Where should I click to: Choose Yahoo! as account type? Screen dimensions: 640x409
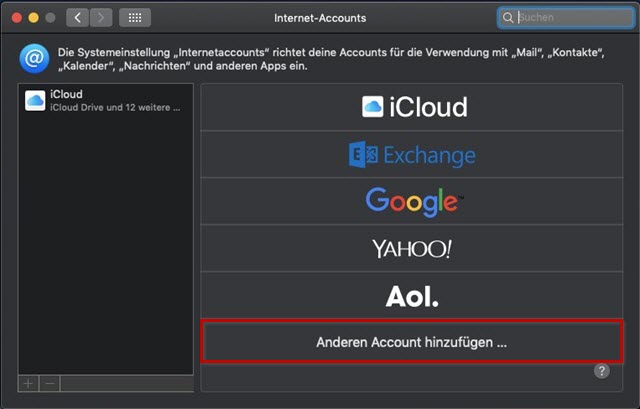point(412,248)
